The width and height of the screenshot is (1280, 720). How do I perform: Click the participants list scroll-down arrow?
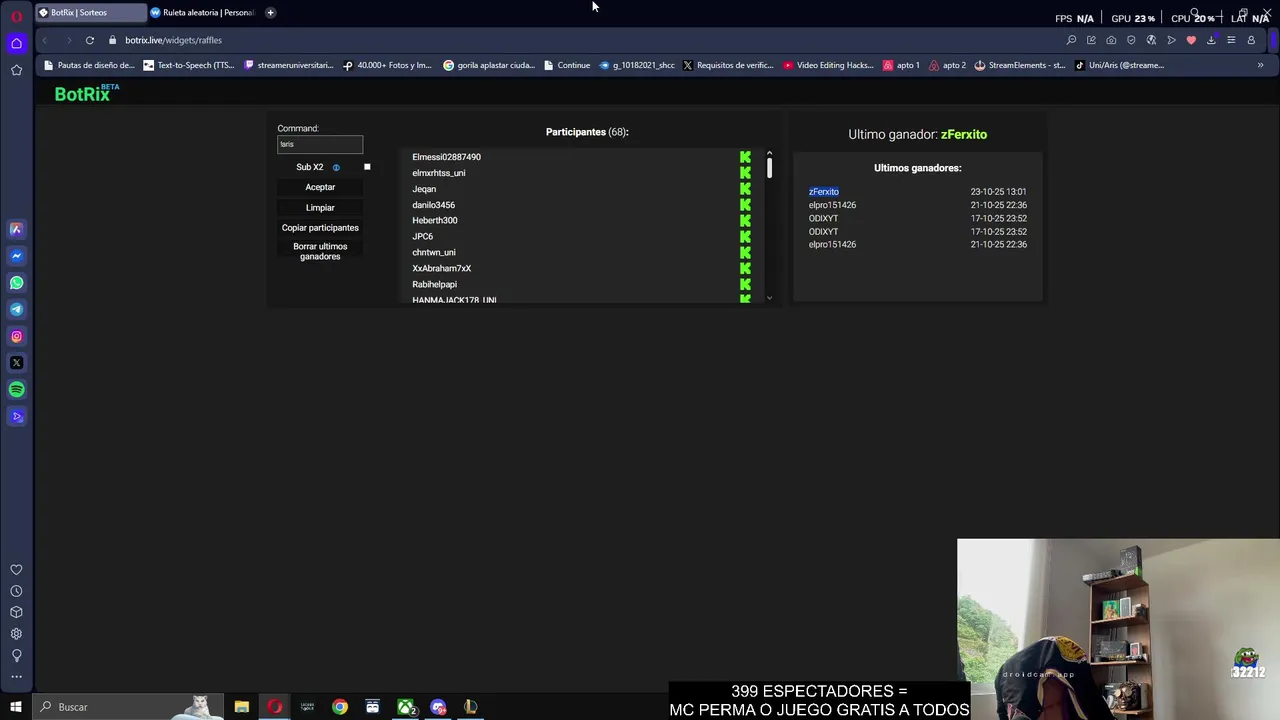pos(769,297)
